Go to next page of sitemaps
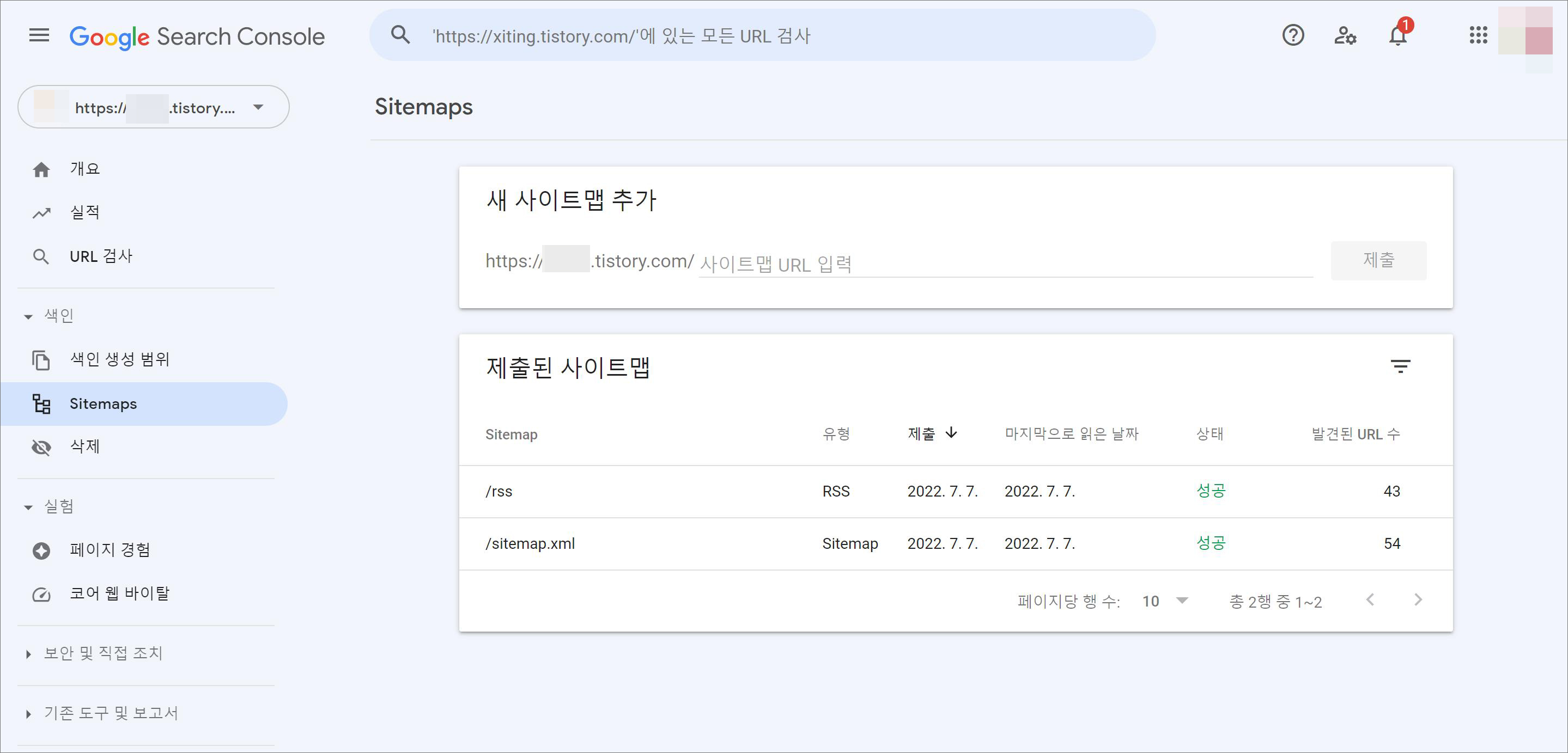Screen dimensions: 1568x753 (x=1418, y=599)
